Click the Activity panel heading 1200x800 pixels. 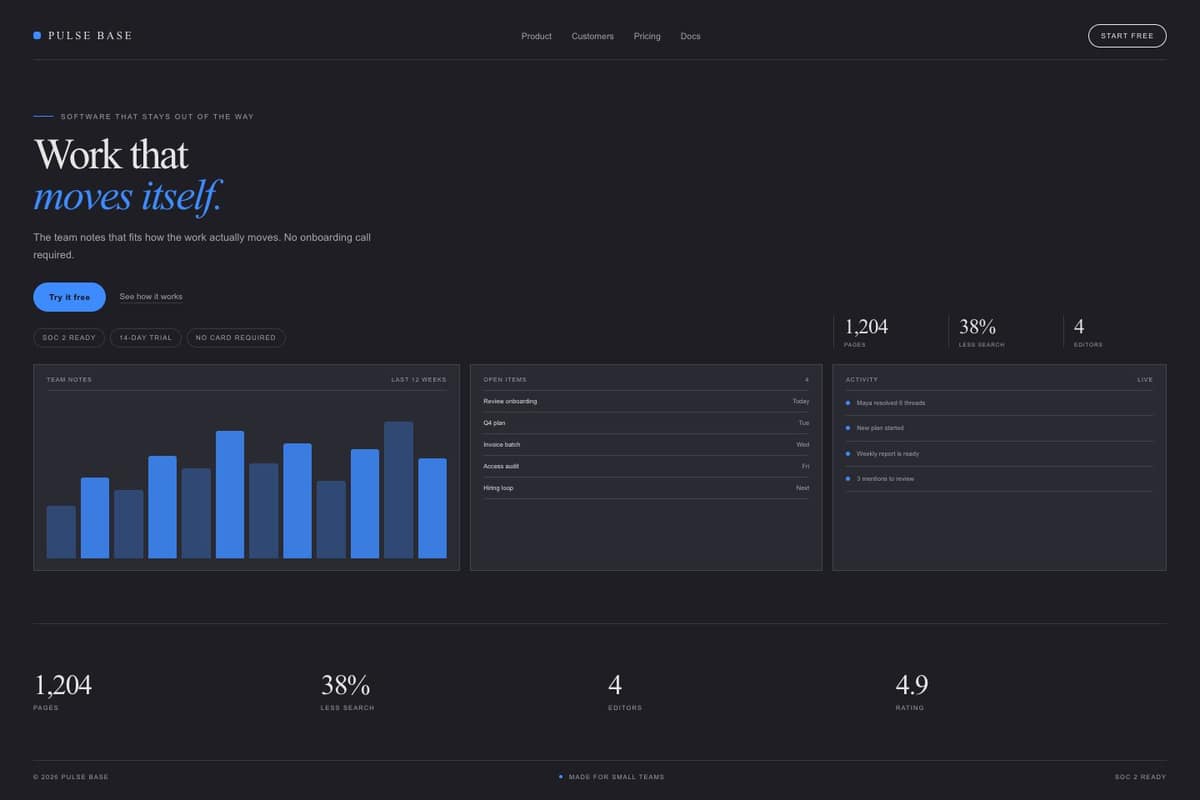862,380
